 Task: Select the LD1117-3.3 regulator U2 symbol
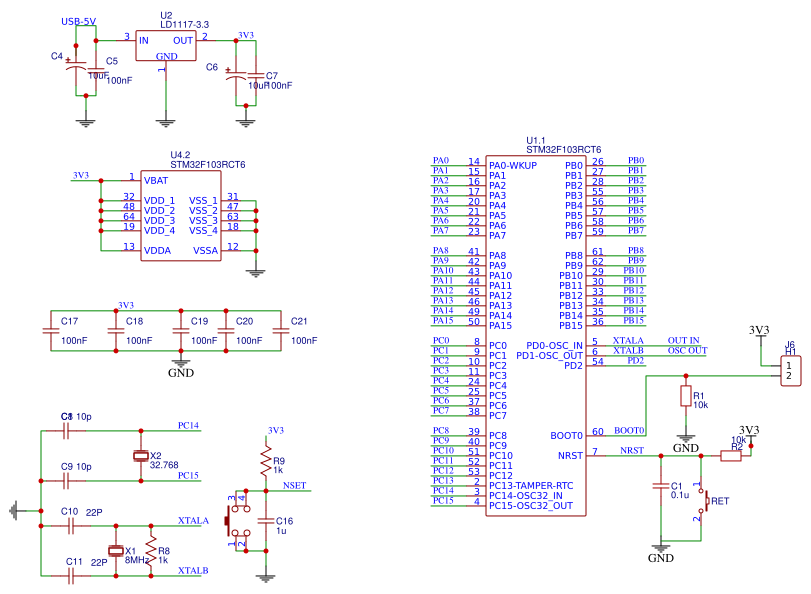[167, 48]
